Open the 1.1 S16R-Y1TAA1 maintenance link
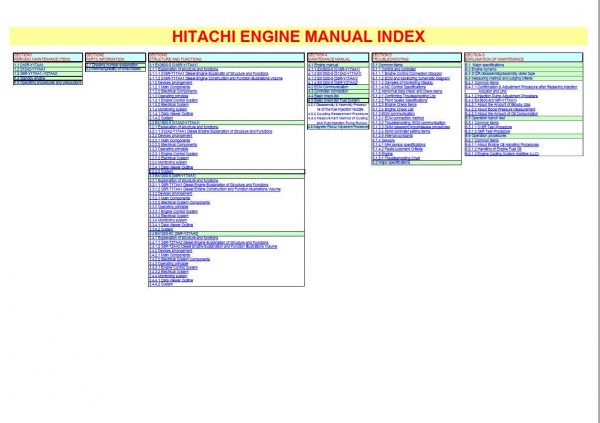Screen dimensions: 600x423 coord(29,65)
